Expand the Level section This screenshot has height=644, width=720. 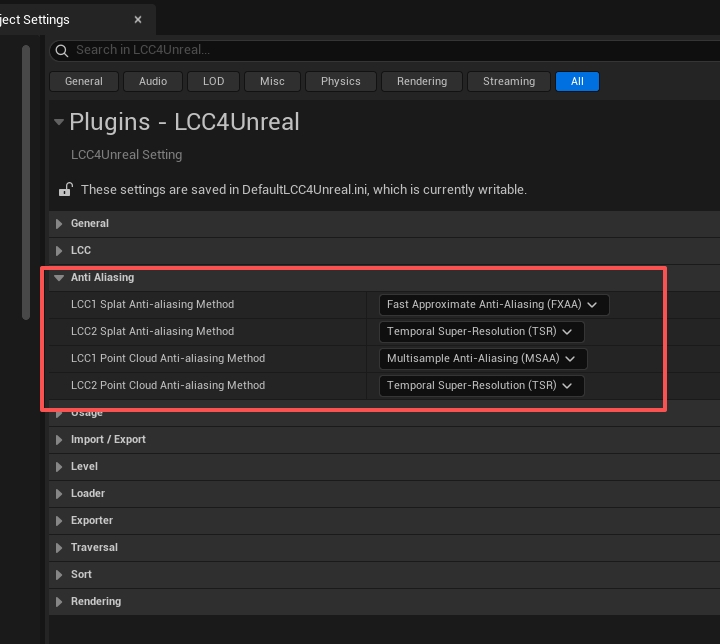click(x=59, y=467)
